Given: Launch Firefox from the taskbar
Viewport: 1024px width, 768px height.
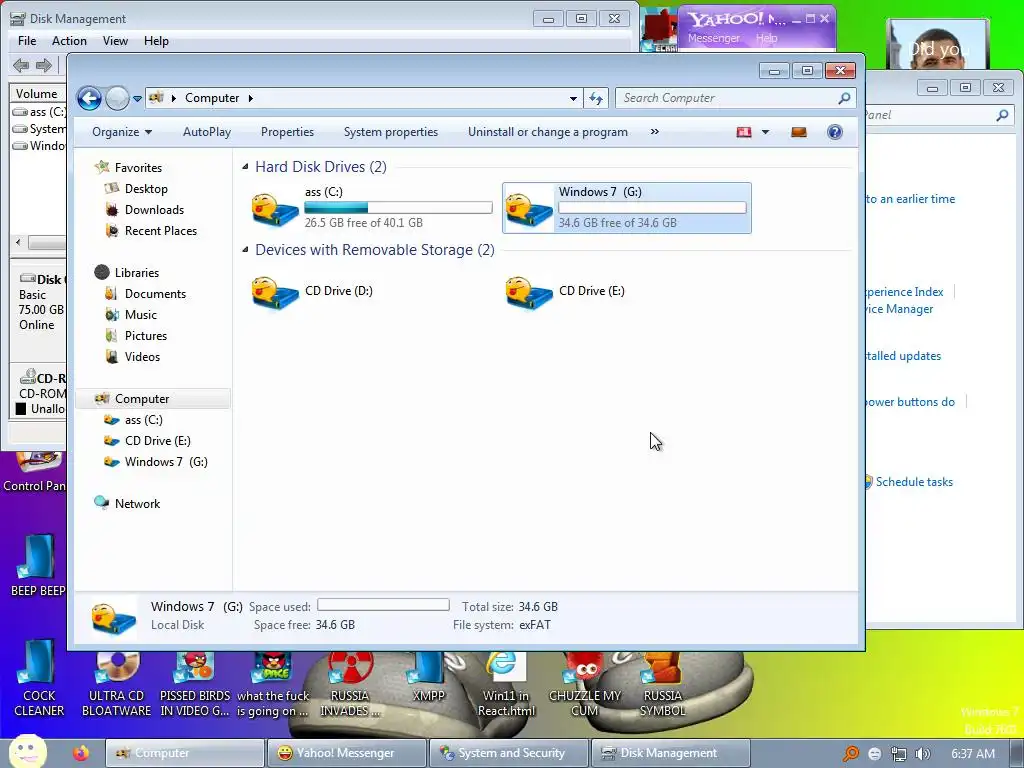Looking at the screenshot, I should tap(81, 754).
